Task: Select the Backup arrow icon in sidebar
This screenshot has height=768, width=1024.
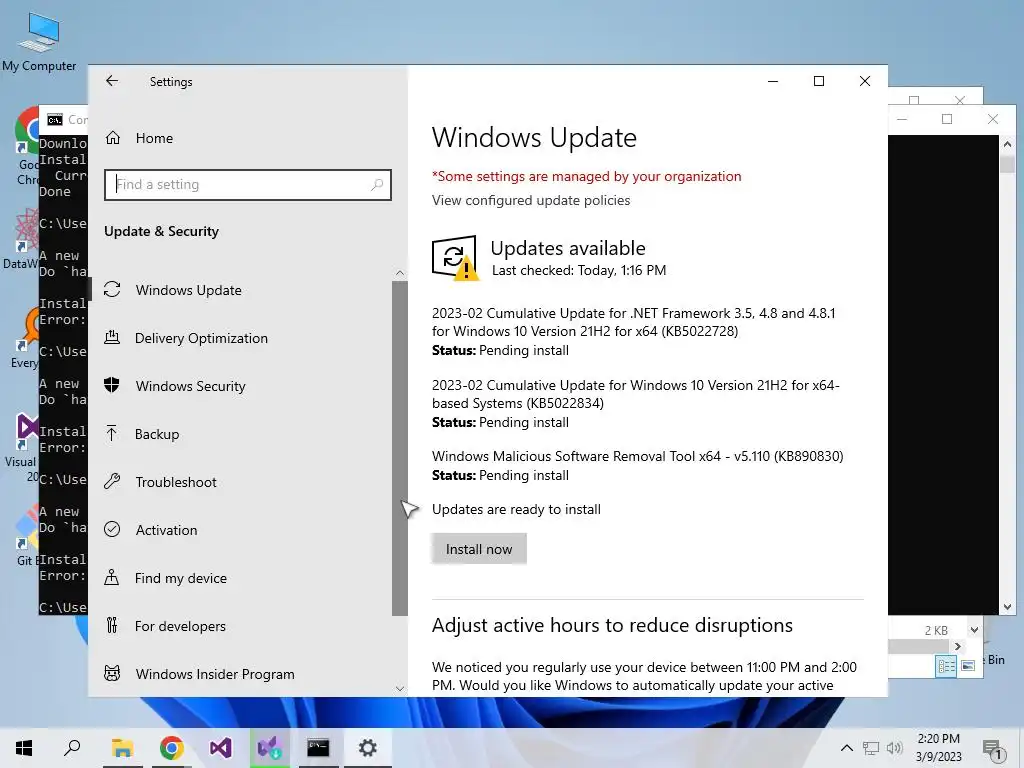Action: click(112, 434)
